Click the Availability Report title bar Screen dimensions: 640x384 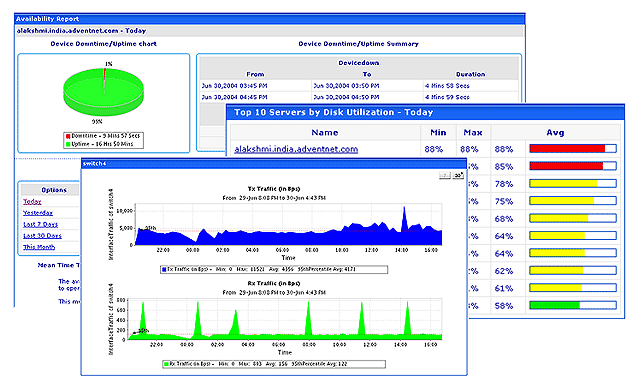(269, 19)
